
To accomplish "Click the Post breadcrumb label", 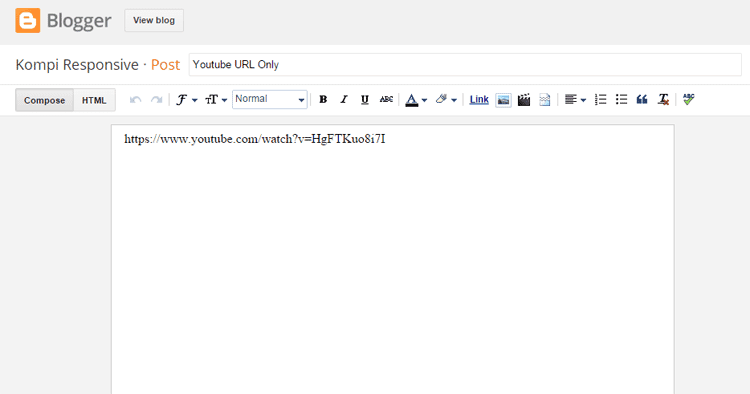I will (165, 65).
